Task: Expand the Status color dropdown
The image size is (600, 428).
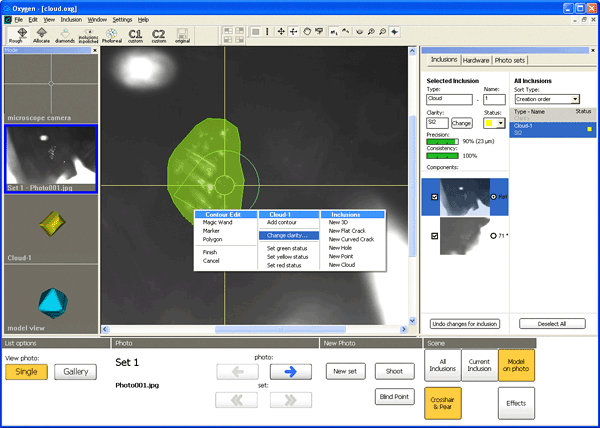Action: coord(500,123)
